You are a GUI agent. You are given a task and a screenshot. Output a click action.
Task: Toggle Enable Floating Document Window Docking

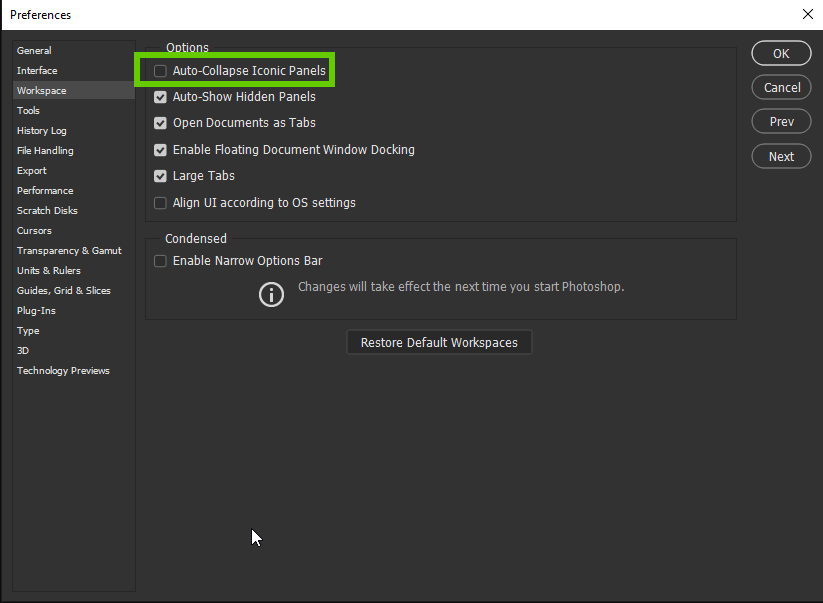pyautogui.click(x=160, y=150)
